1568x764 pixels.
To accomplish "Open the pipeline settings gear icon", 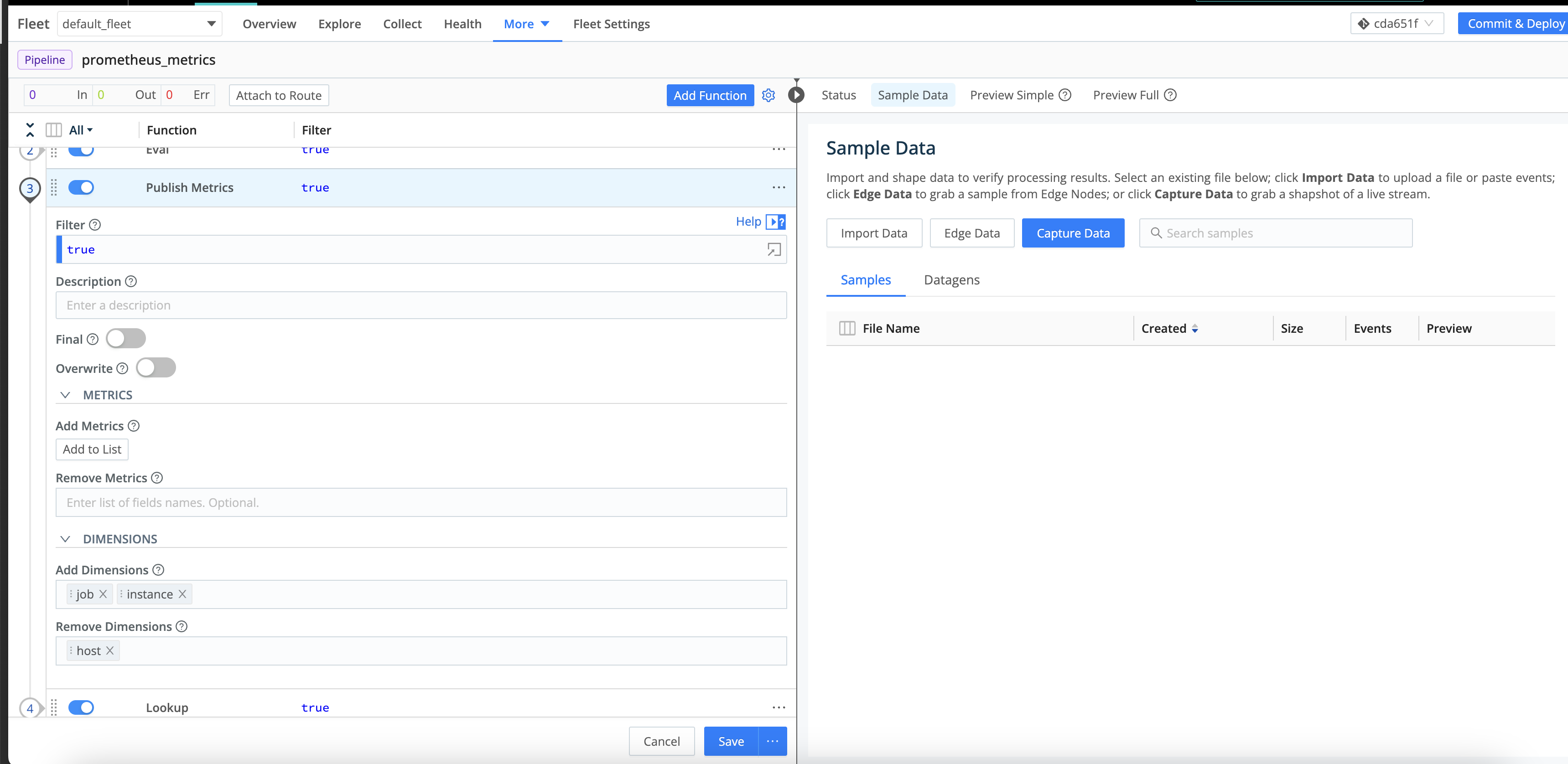I will tap(768, 95).
